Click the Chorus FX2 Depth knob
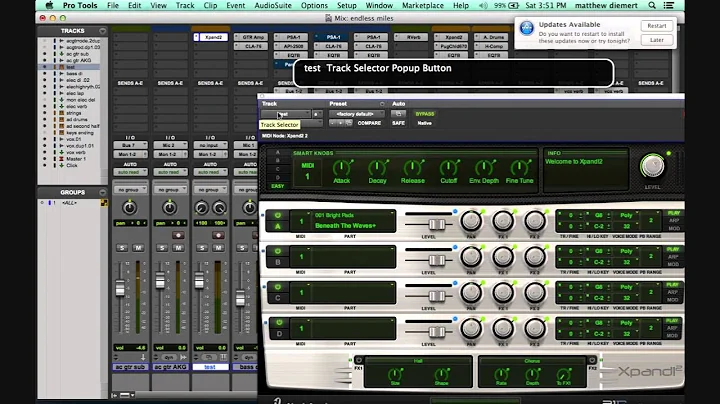The width and height of the screenshot is (720, 404). click(532, 374)
